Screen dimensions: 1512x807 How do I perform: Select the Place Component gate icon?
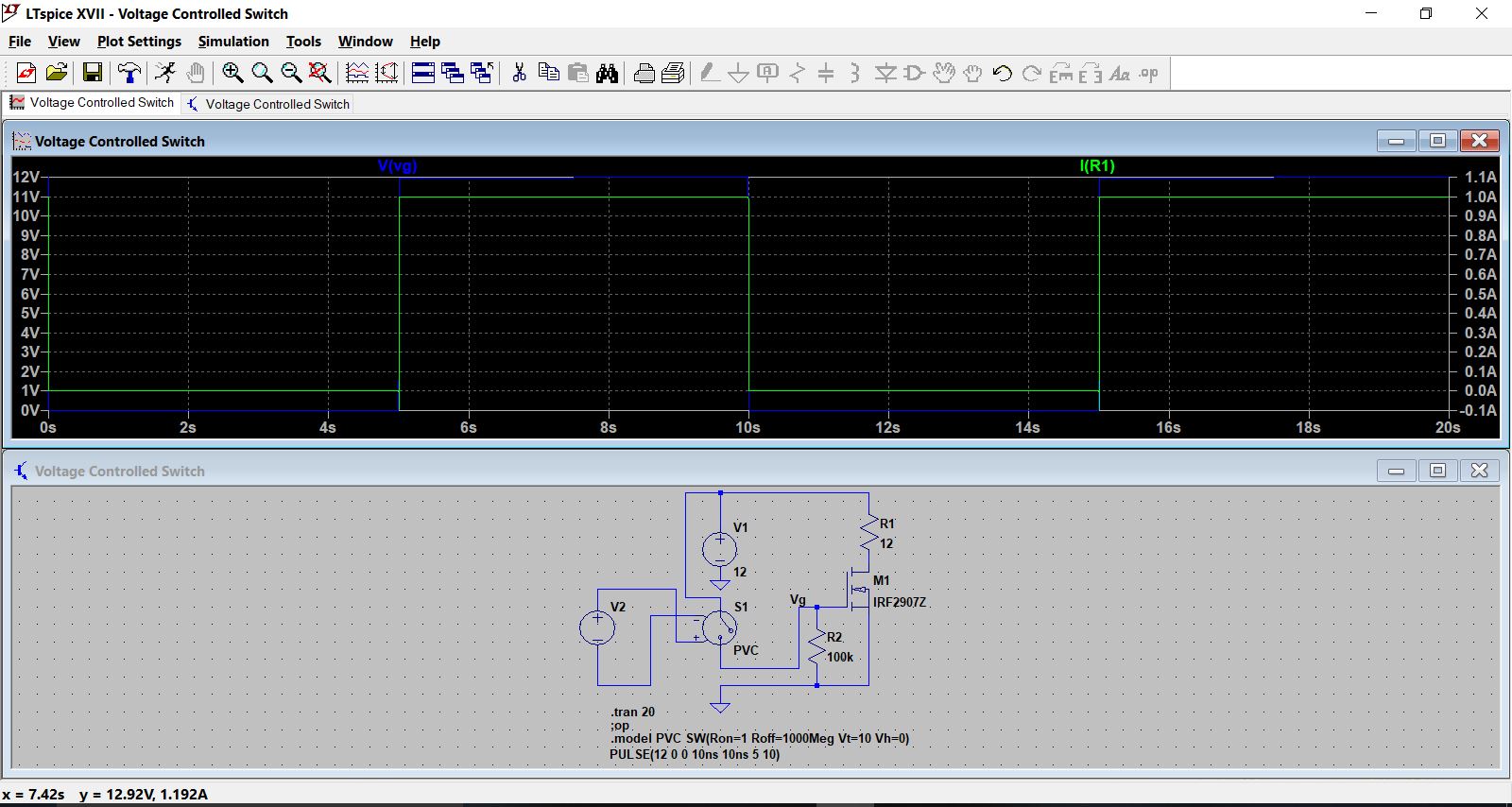pos(915,73)
